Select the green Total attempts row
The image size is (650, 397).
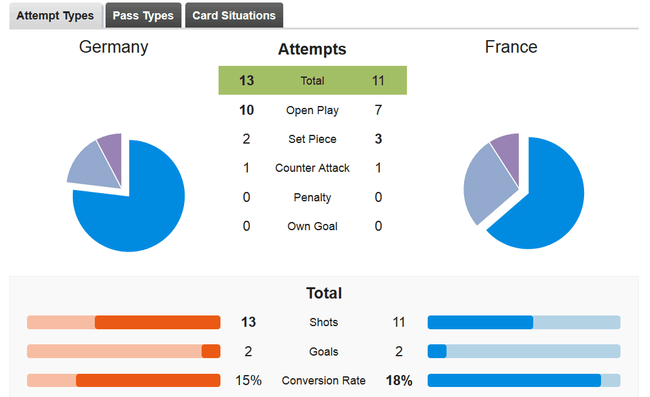tap(313, 80)
